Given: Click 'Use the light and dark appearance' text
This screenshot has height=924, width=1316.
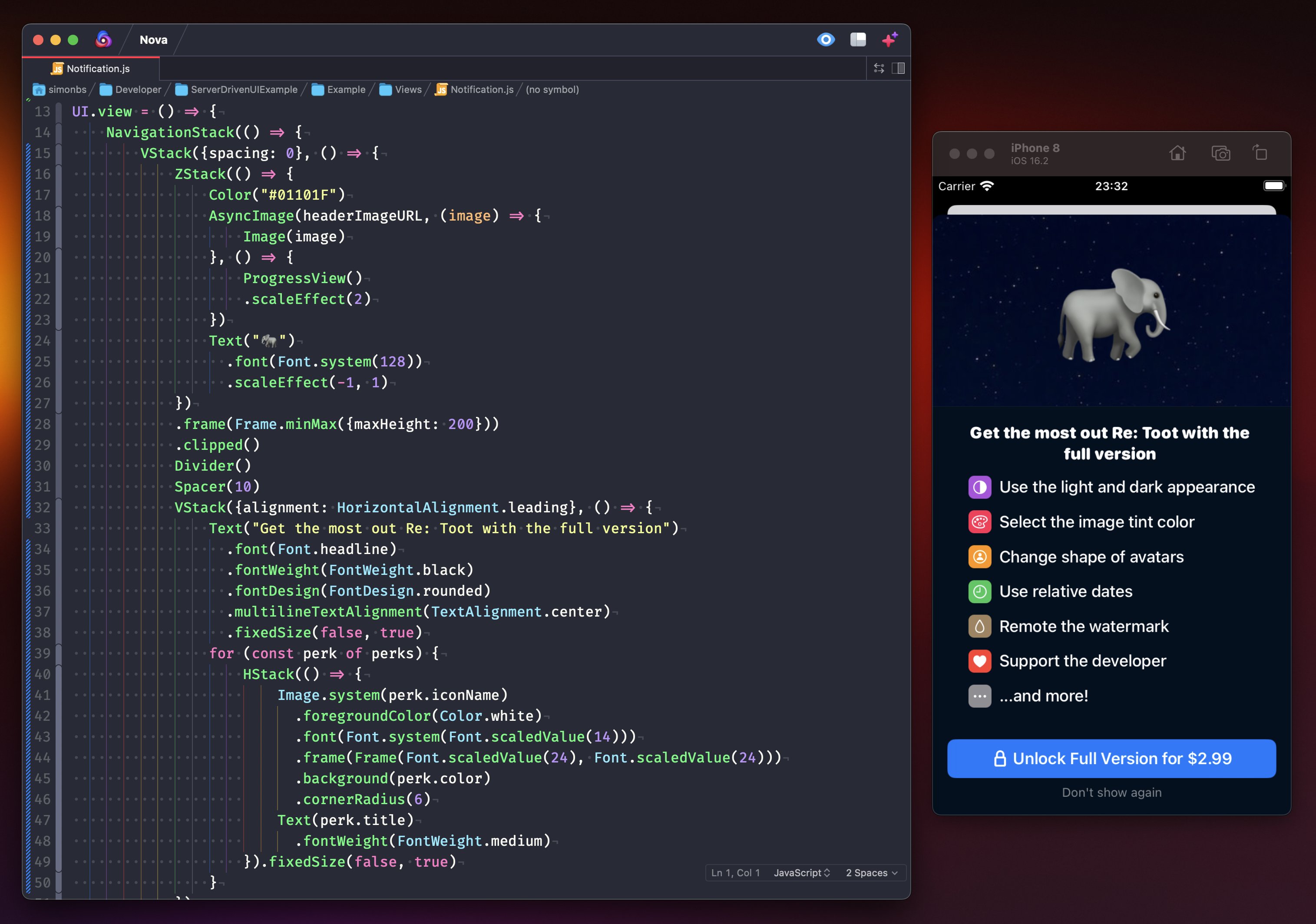Looking at the screenshot, I should tap(1127, 487).
